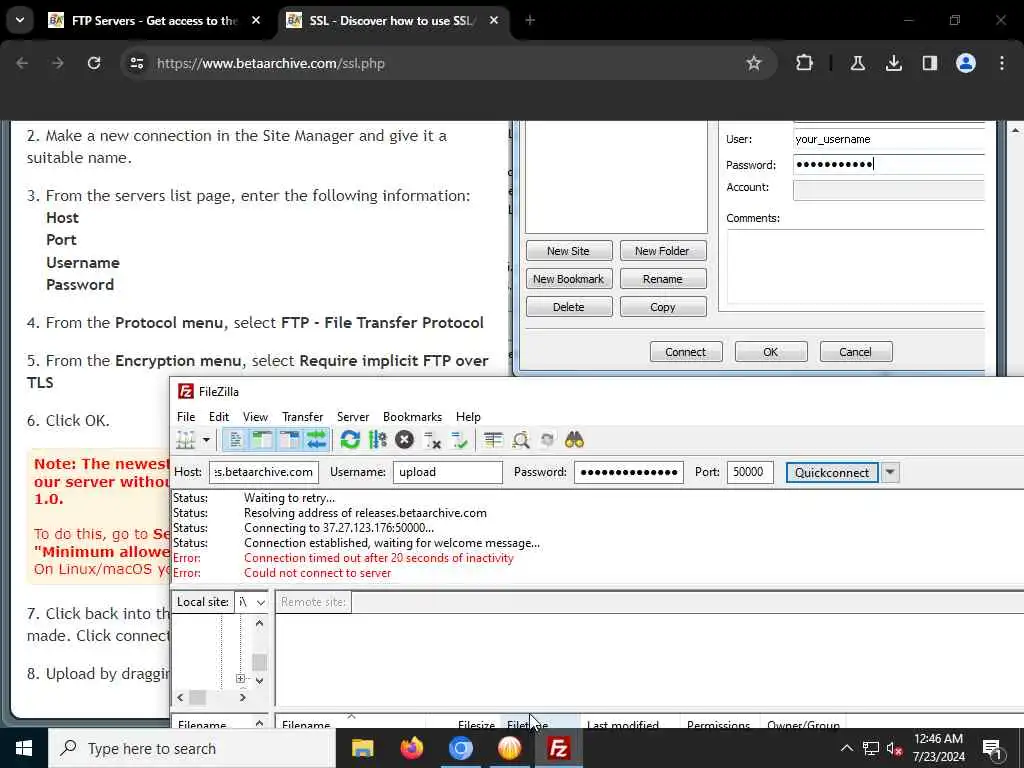Open the FileZilla File menu
1024x768 pixels.
tap(186, 417)
